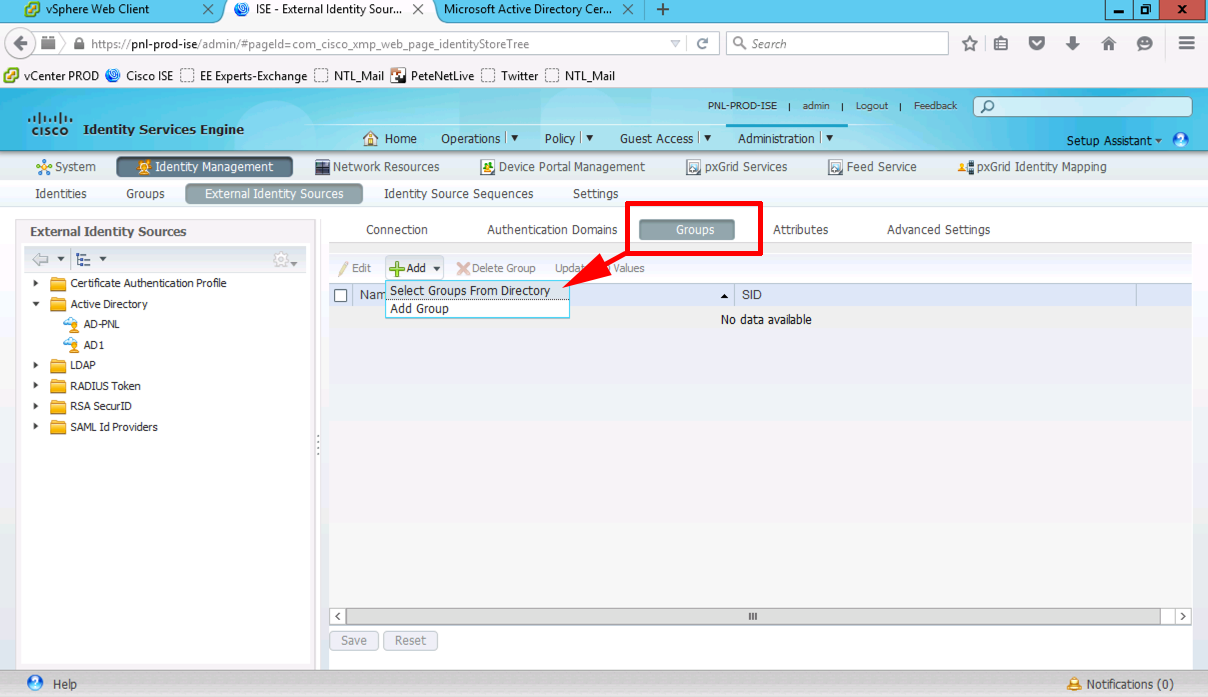Click the admin user link
The image size is (1208, 697).
[x=816, y=106]
